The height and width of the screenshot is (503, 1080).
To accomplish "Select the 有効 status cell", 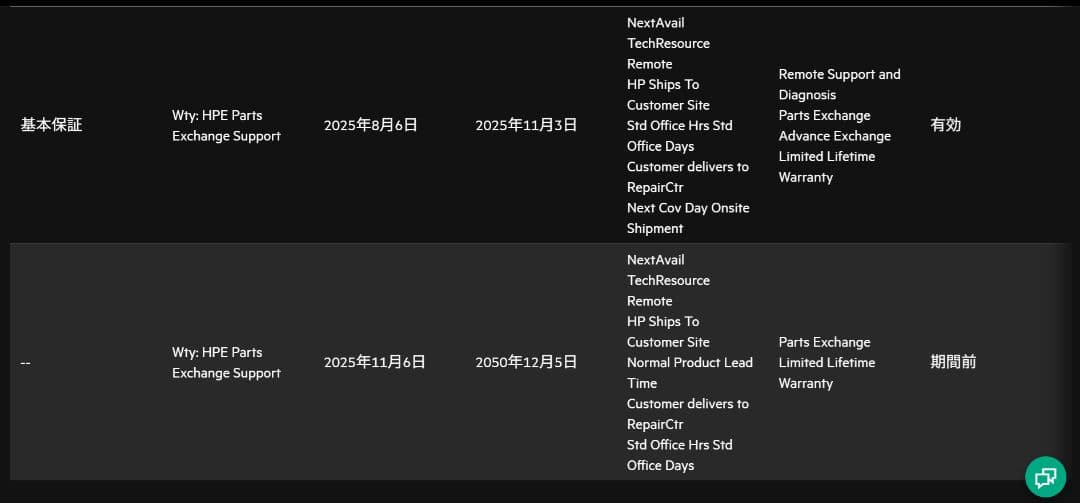I will tap(945, 126).
